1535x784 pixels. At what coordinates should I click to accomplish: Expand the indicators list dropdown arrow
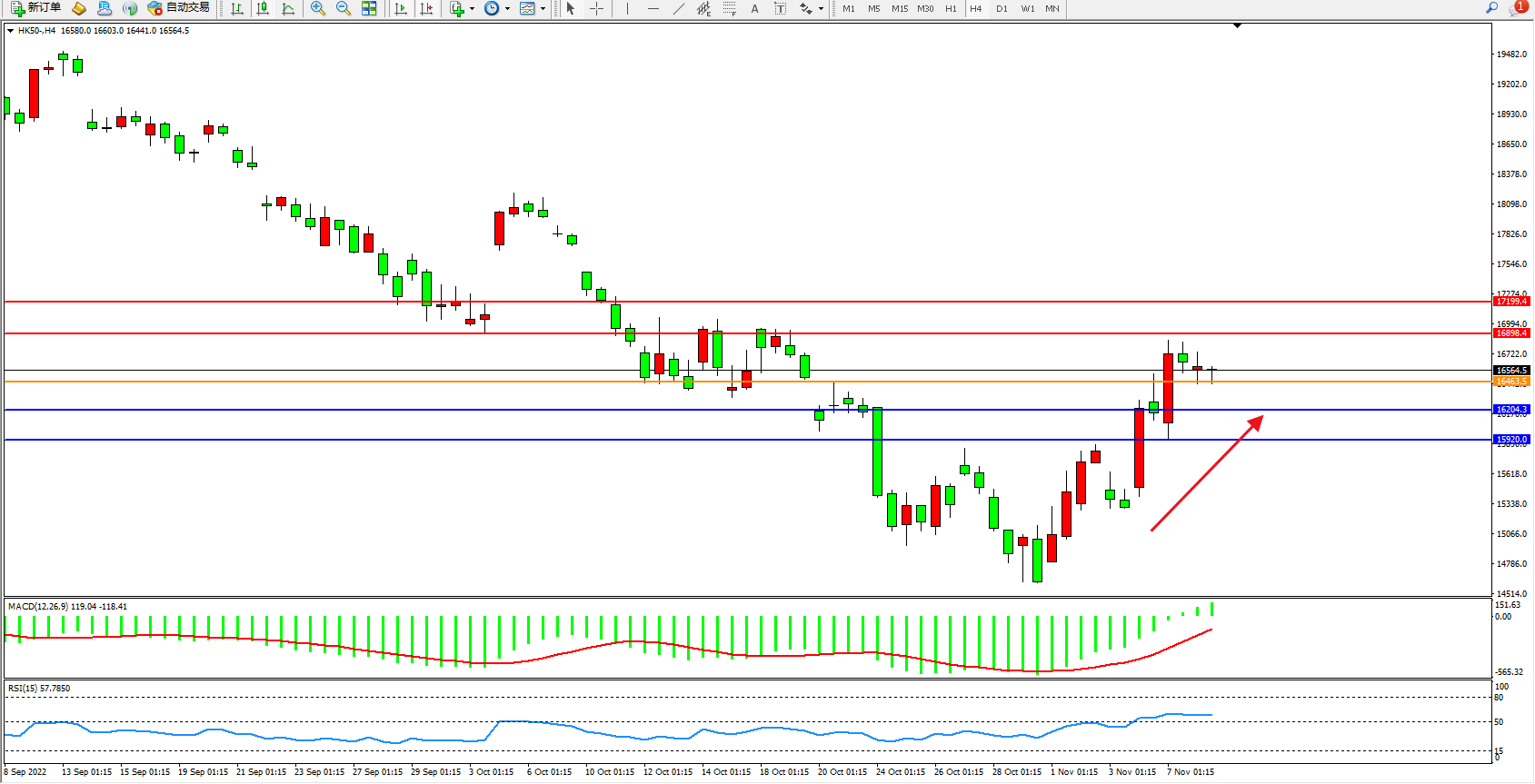coord(472,9)
